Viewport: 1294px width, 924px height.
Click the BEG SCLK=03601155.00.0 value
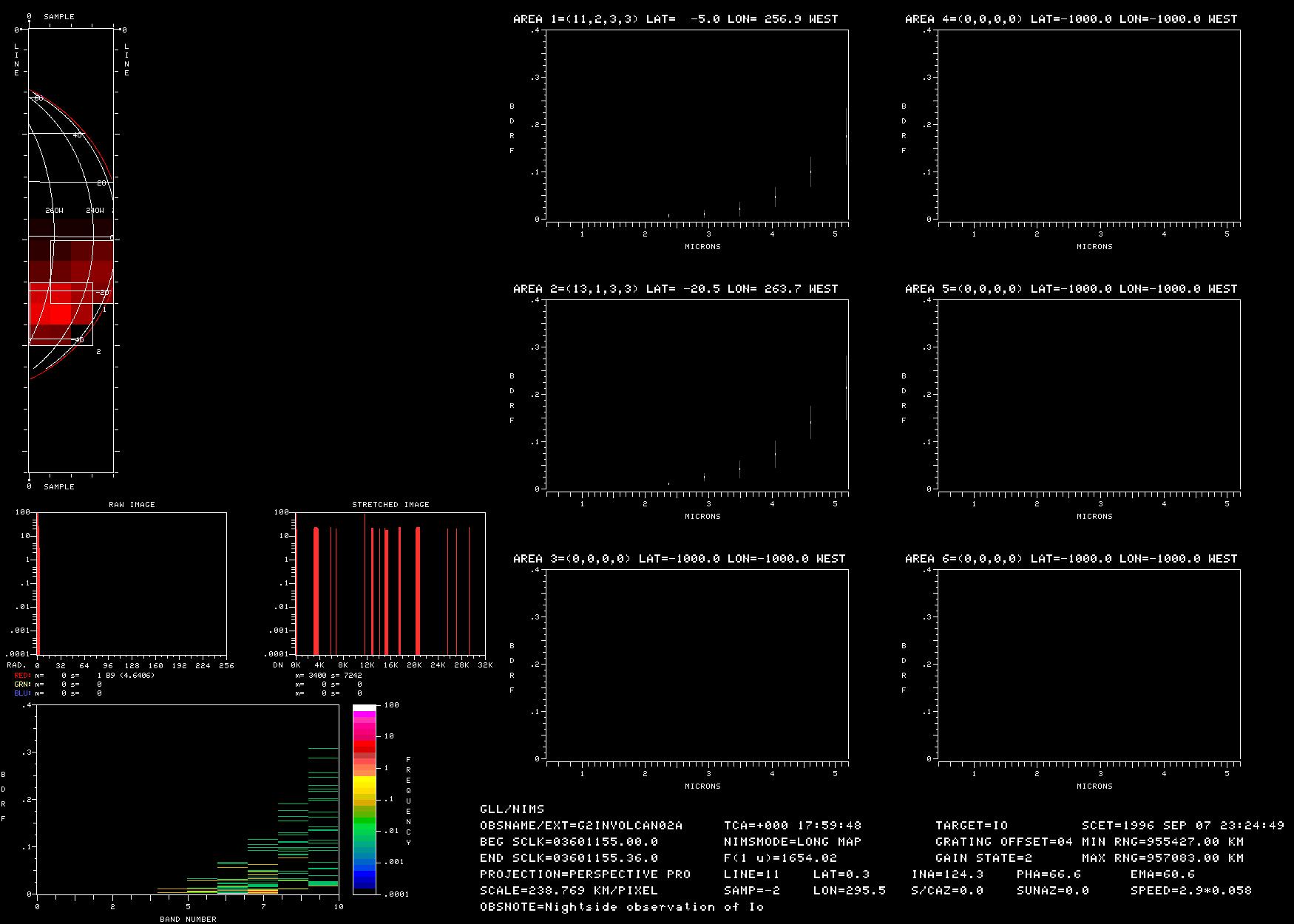click(569, 842)
